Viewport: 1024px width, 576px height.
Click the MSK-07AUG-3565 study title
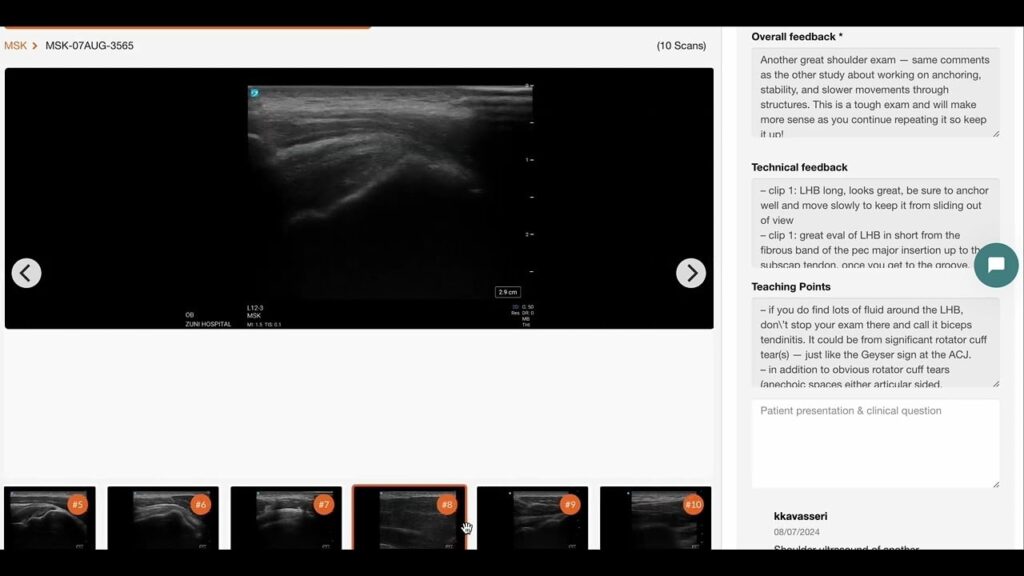(x=89, y=46)
